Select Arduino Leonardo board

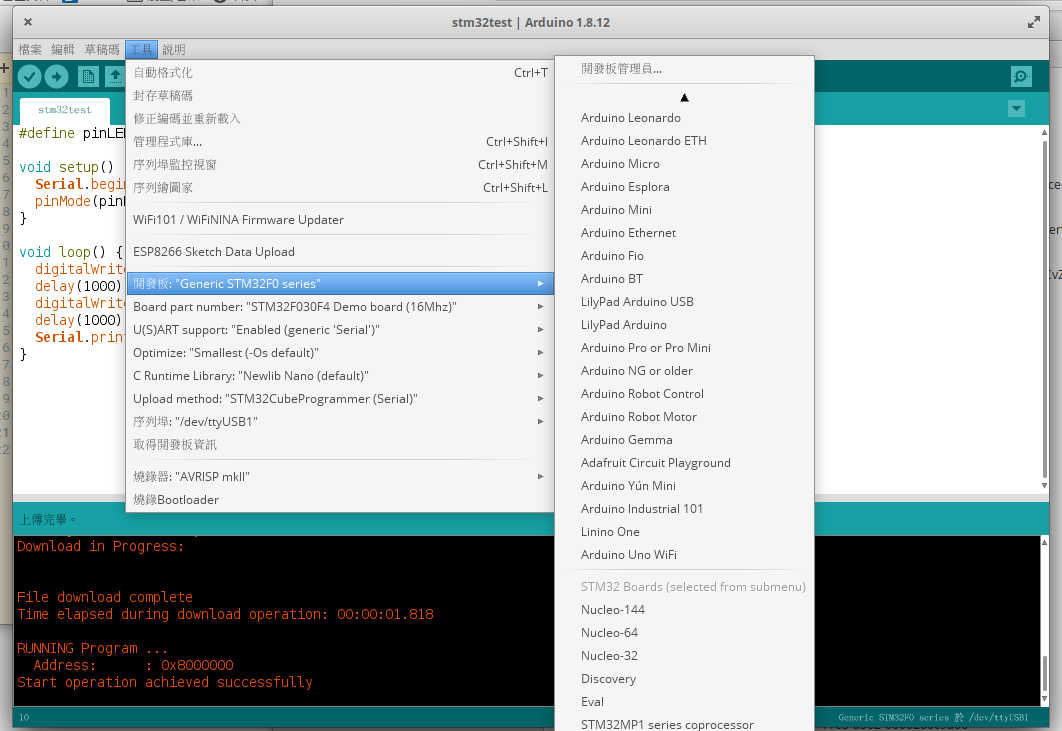coord(684,118)
